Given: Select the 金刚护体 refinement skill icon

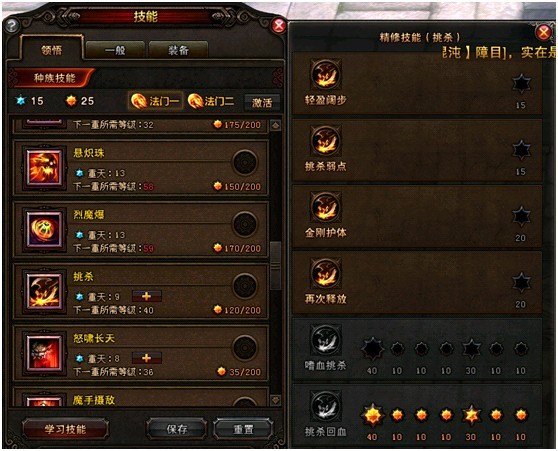Looking at the screenshot, I should [325, 207].
